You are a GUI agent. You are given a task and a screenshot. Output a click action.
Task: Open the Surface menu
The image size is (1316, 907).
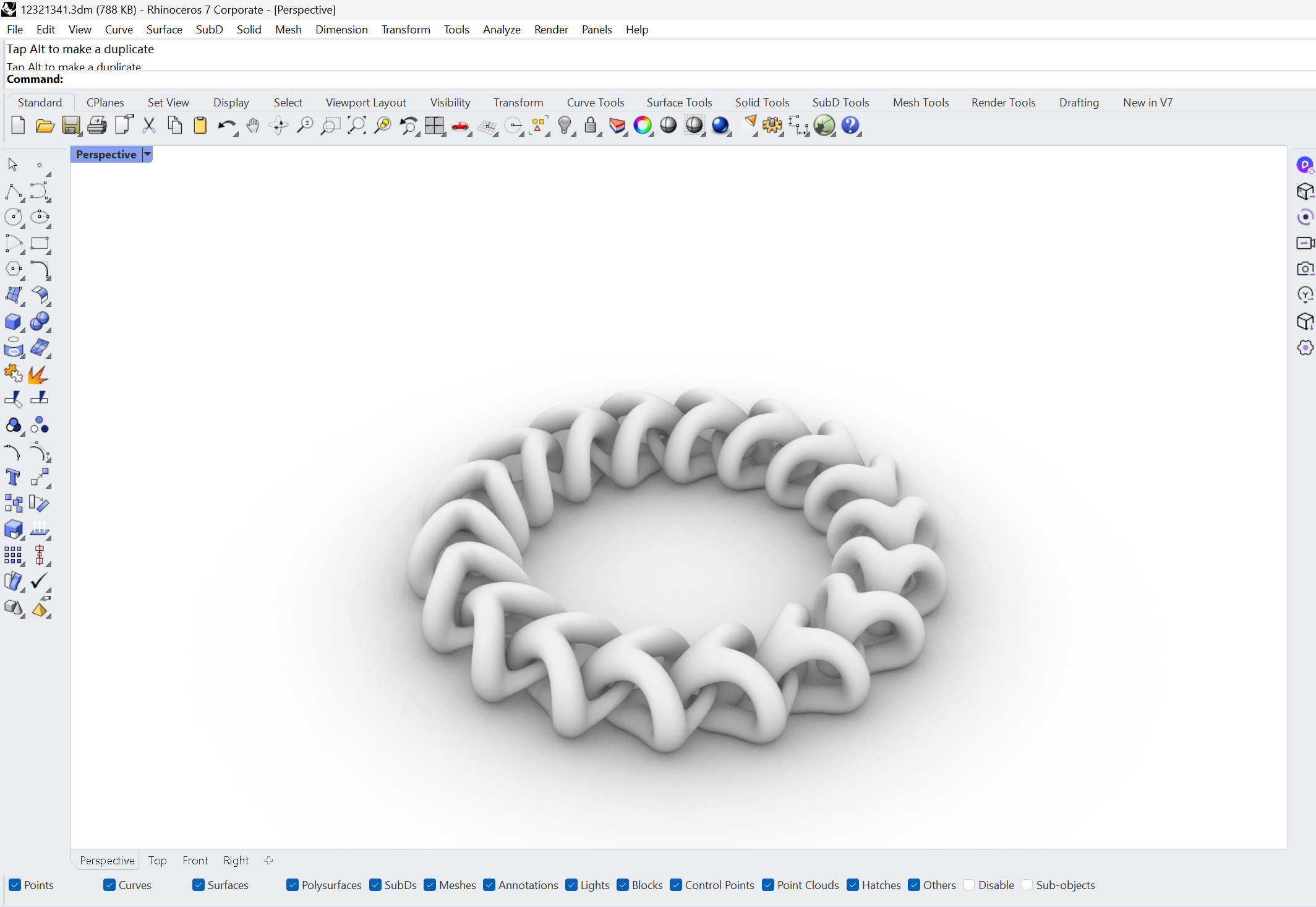tap(164, 29)
